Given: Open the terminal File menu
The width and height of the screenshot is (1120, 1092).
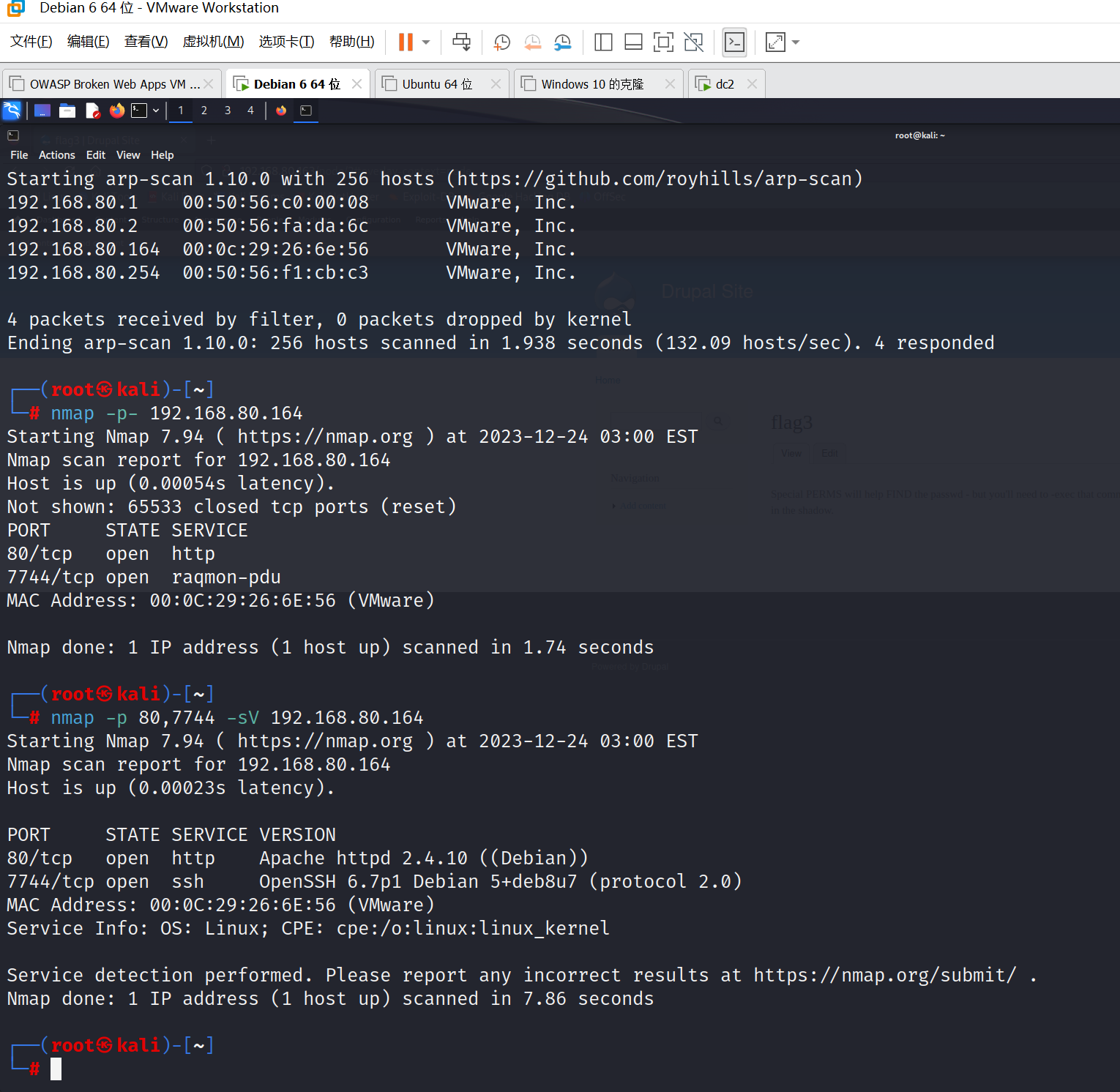Looking at the screenshot, I should (19, 155).
